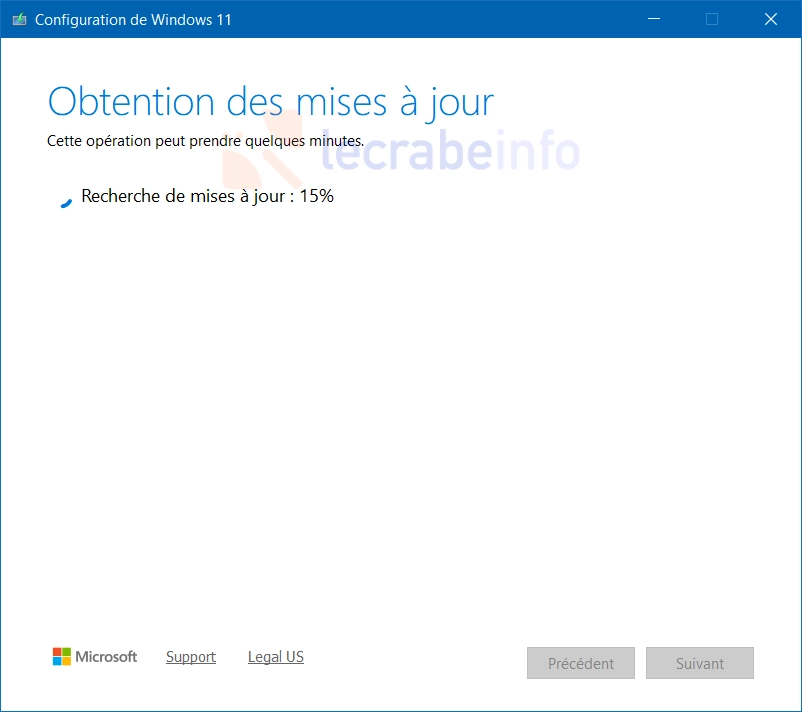Click the blank white area of the dialog
The width and height of the screenshot is (802, 712).
click(400, 420)
